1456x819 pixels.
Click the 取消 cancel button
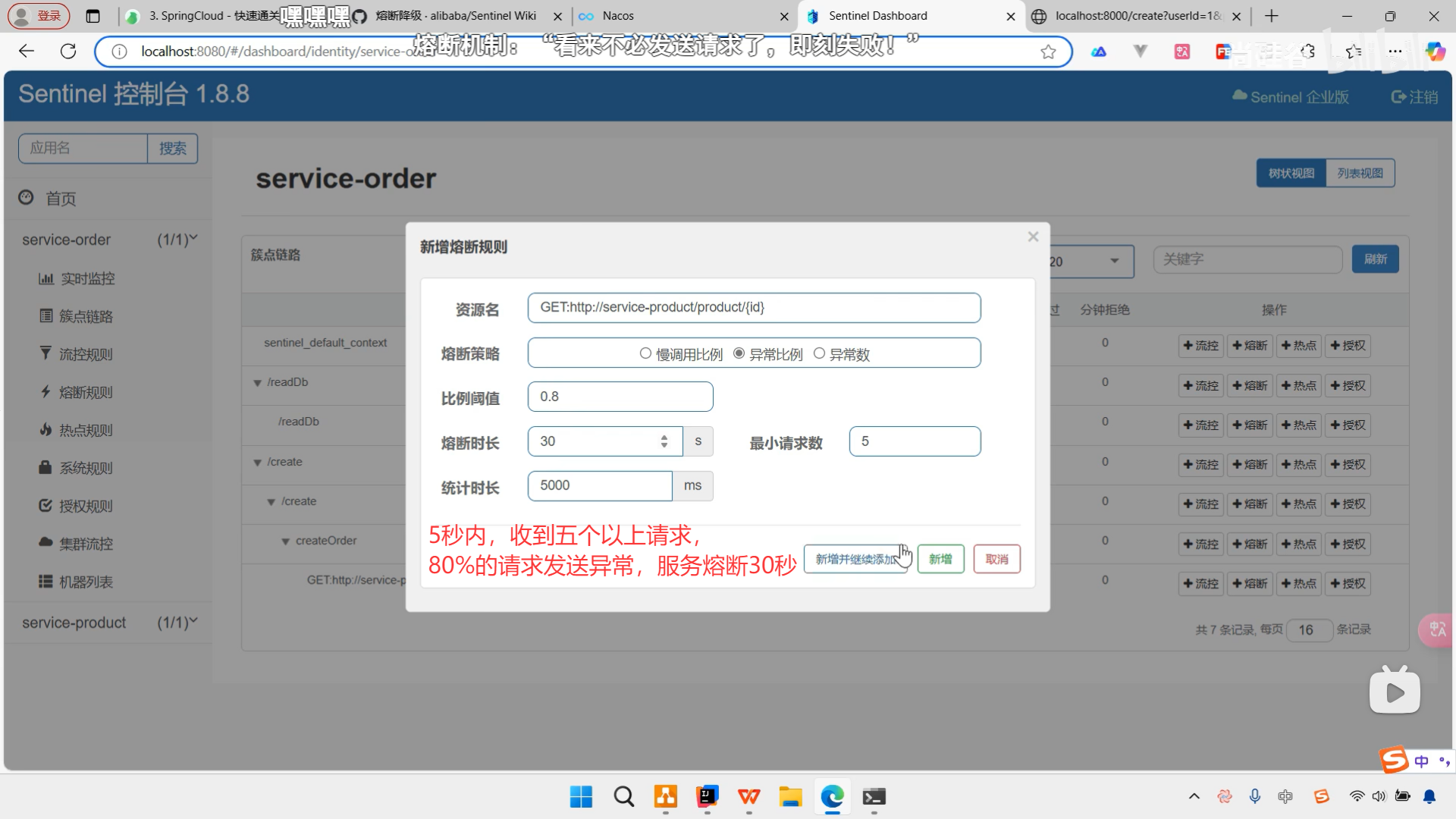coord(996,559)
